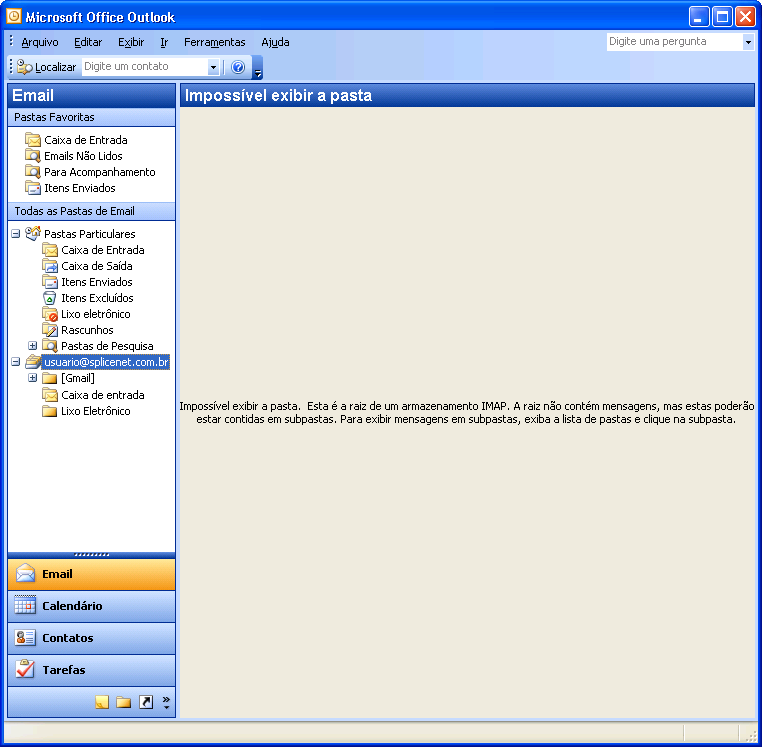Switch to the Contatos pane

(91, 638)
